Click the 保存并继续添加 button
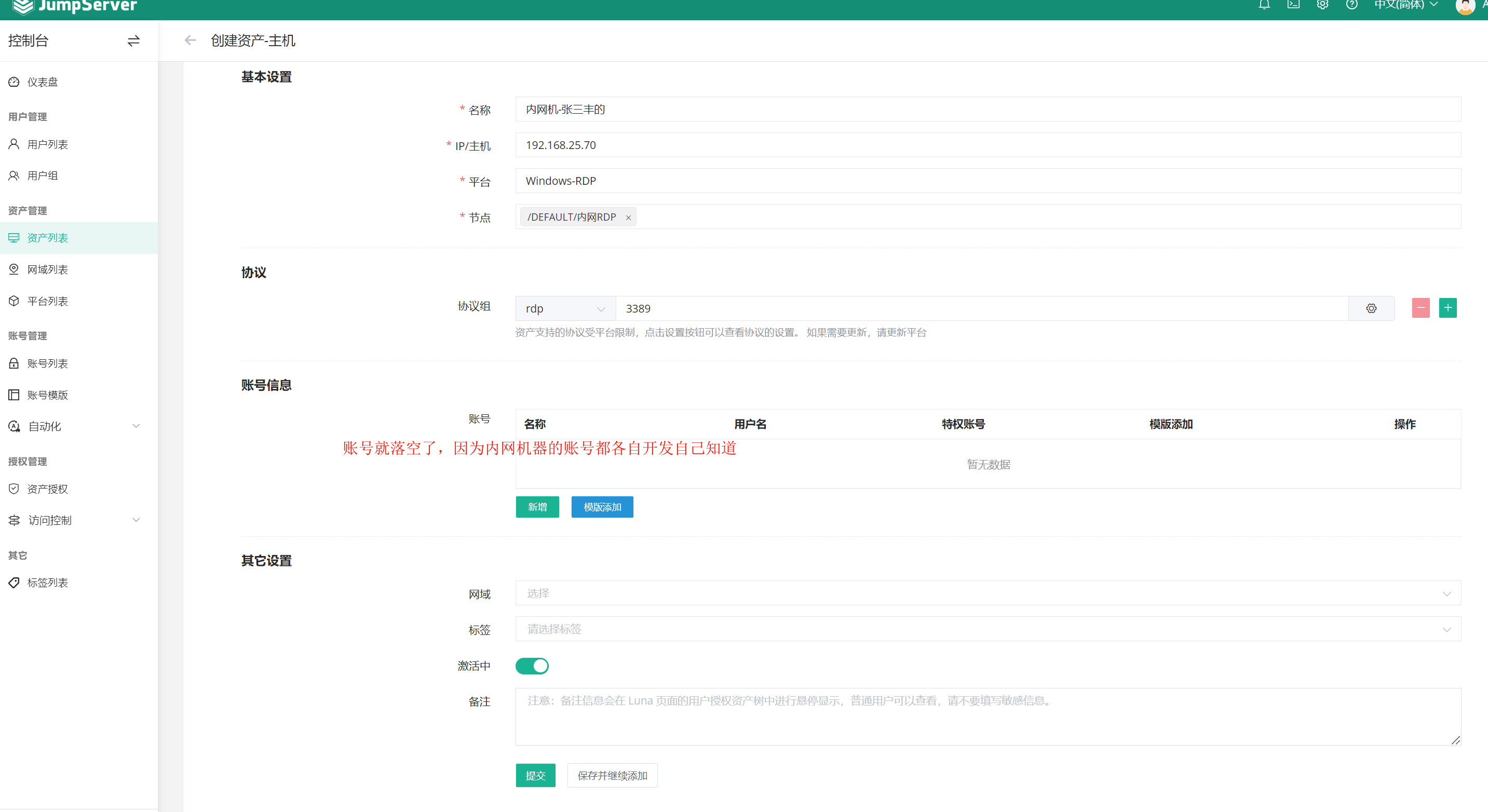The height and width of the screenshot is (812, 1488). [612, 776]
